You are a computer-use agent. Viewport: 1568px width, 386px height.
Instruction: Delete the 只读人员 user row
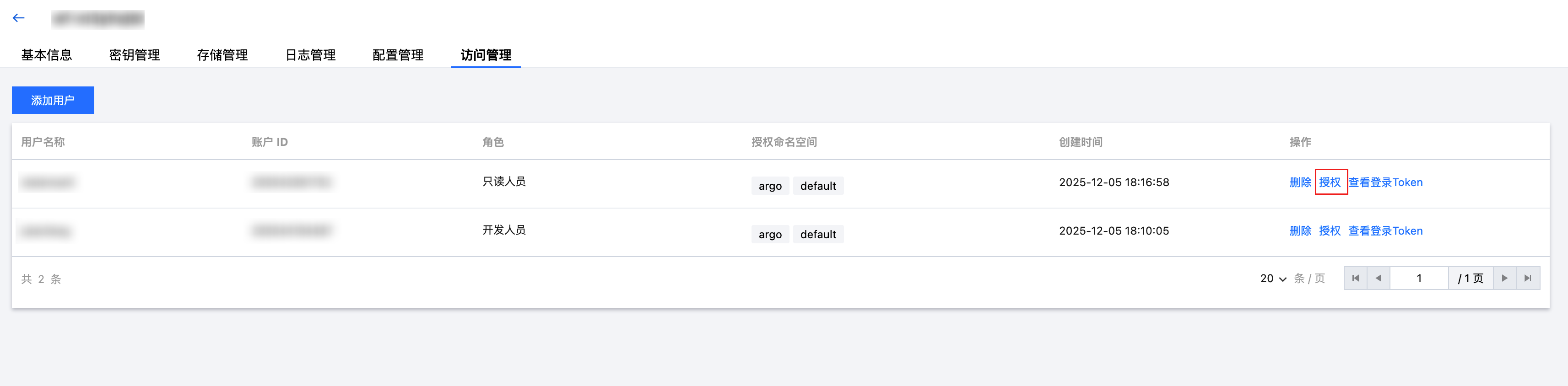coord(1299,182)
